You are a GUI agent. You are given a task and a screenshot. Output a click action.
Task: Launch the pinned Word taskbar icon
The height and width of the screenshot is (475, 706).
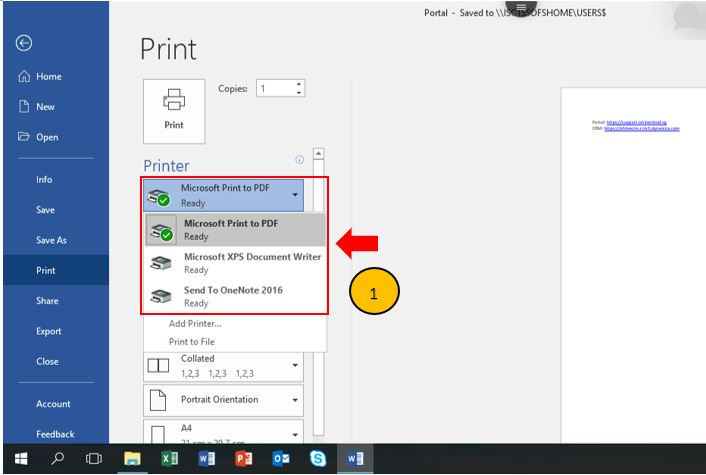207,459
